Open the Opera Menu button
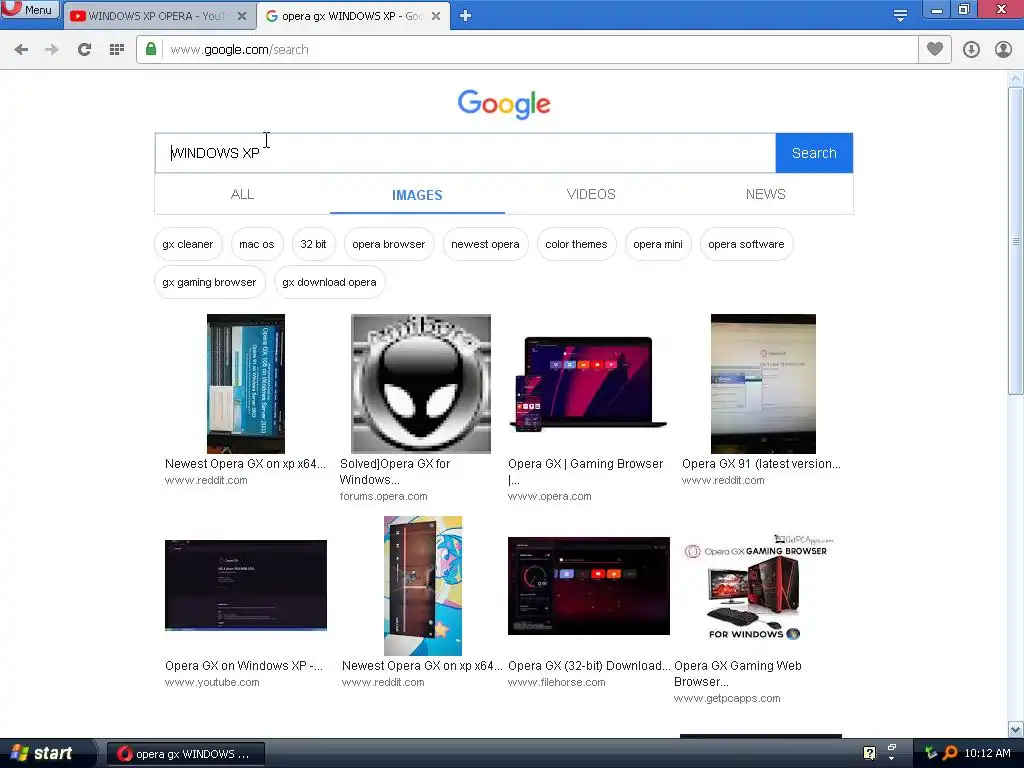This screenshot has height=768, width=1024. click(29, 10)
